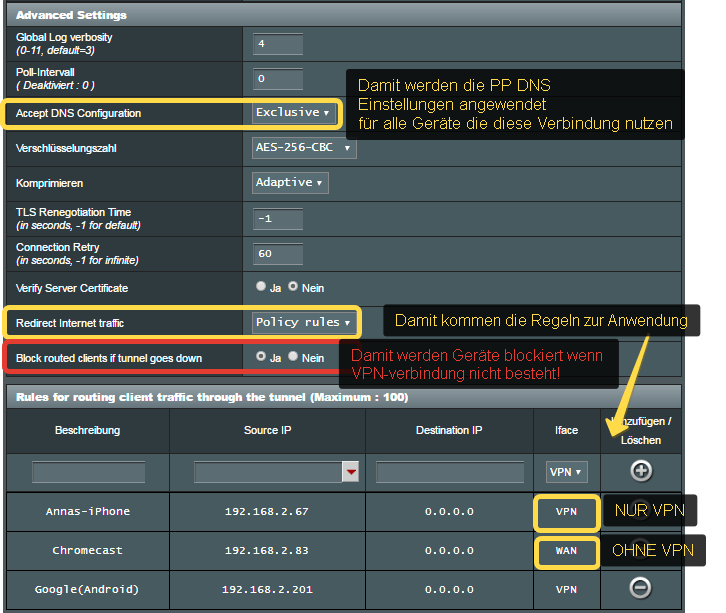
Task: Click the Annas-iPhone rule name
Action: click(88, 512)
